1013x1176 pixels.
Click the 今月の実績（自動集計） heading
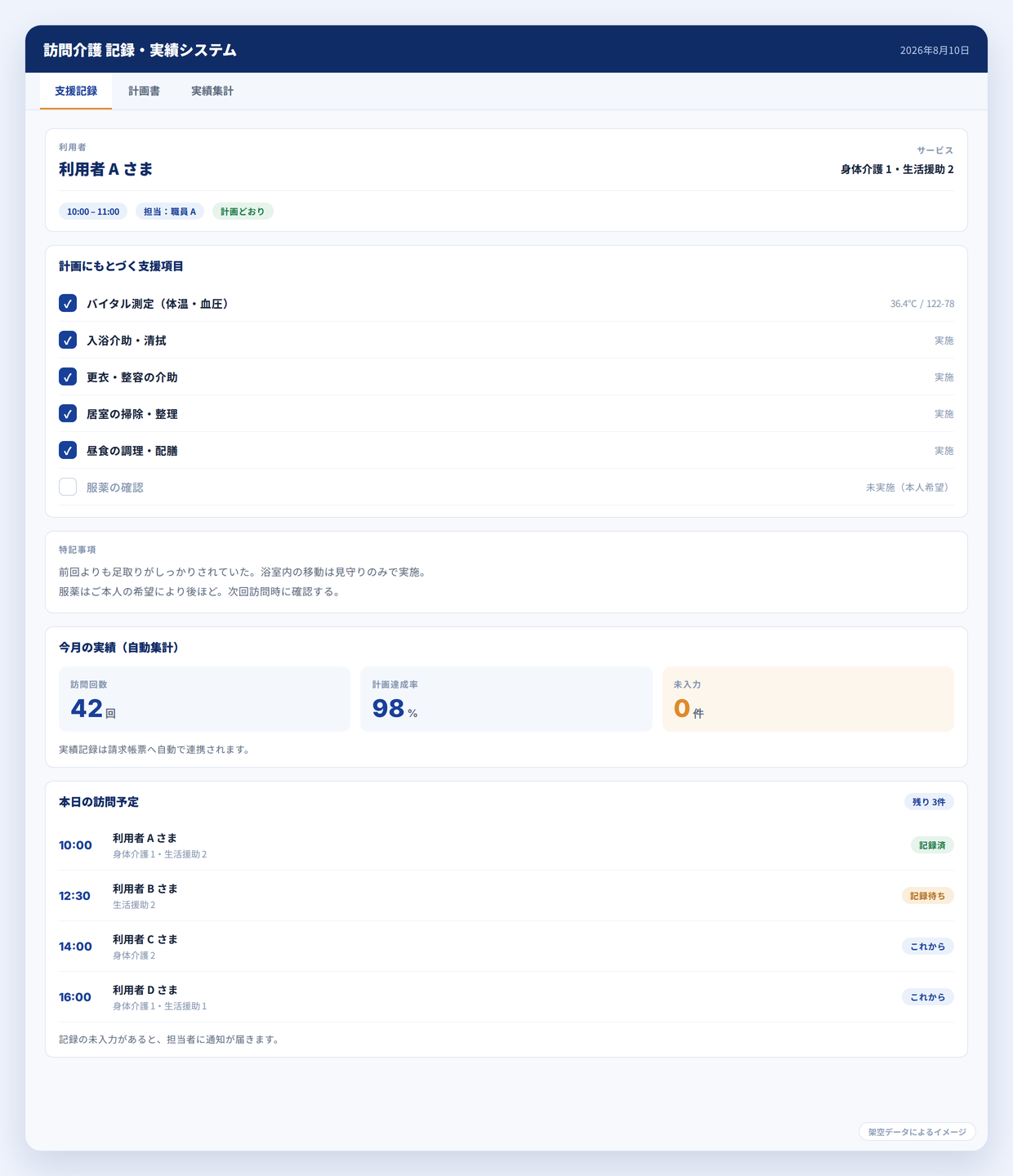click(119, 648)
